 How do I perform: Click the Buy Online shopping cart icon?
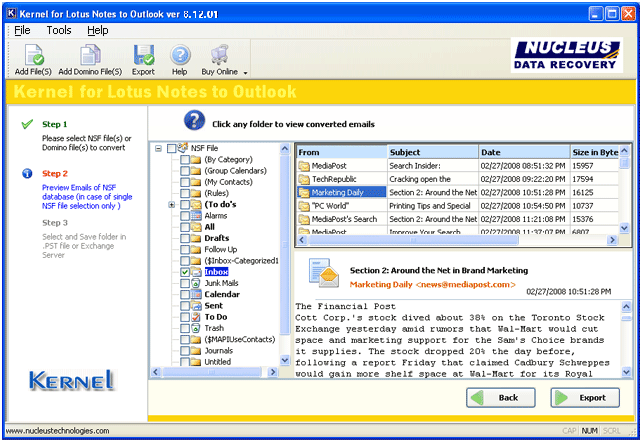pos(219,55)
